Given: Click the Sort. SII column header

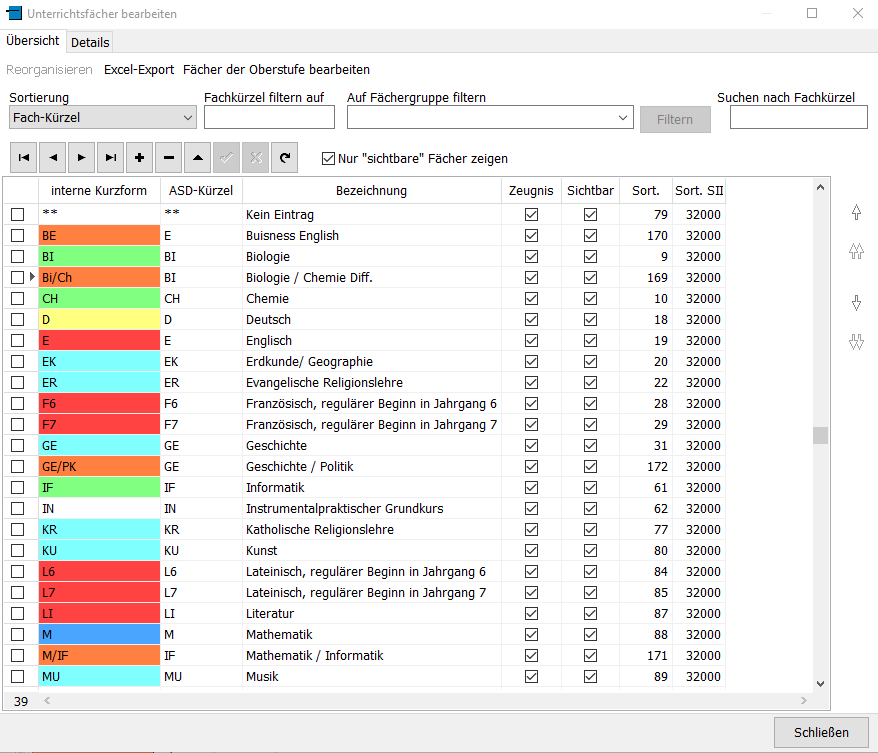Looking at the screenshot, I should (x=699, y=191).
